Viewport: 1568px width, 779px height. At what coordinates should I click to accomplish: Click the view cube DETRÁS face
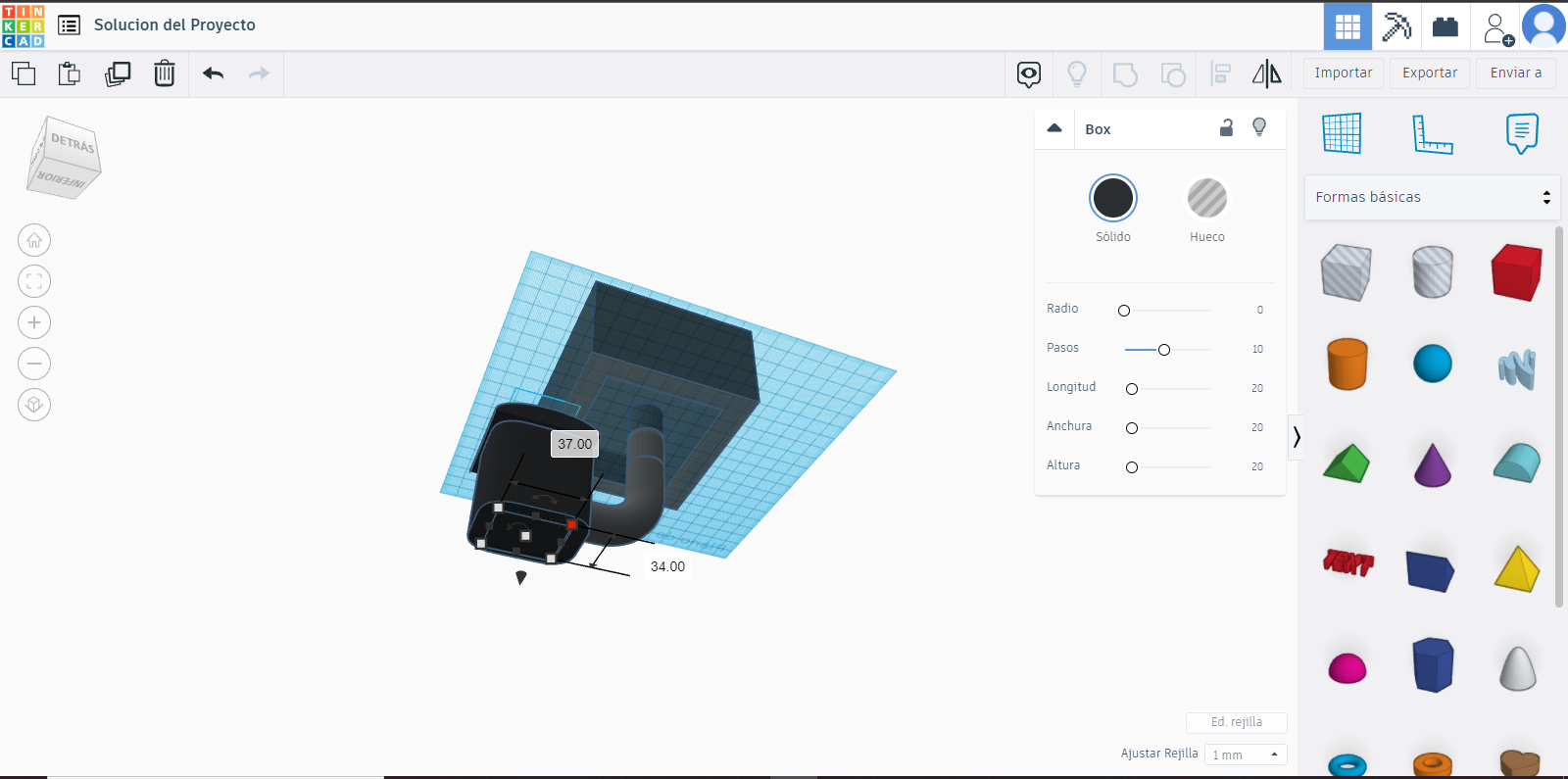pyautogui.click(x=73, y=144)
